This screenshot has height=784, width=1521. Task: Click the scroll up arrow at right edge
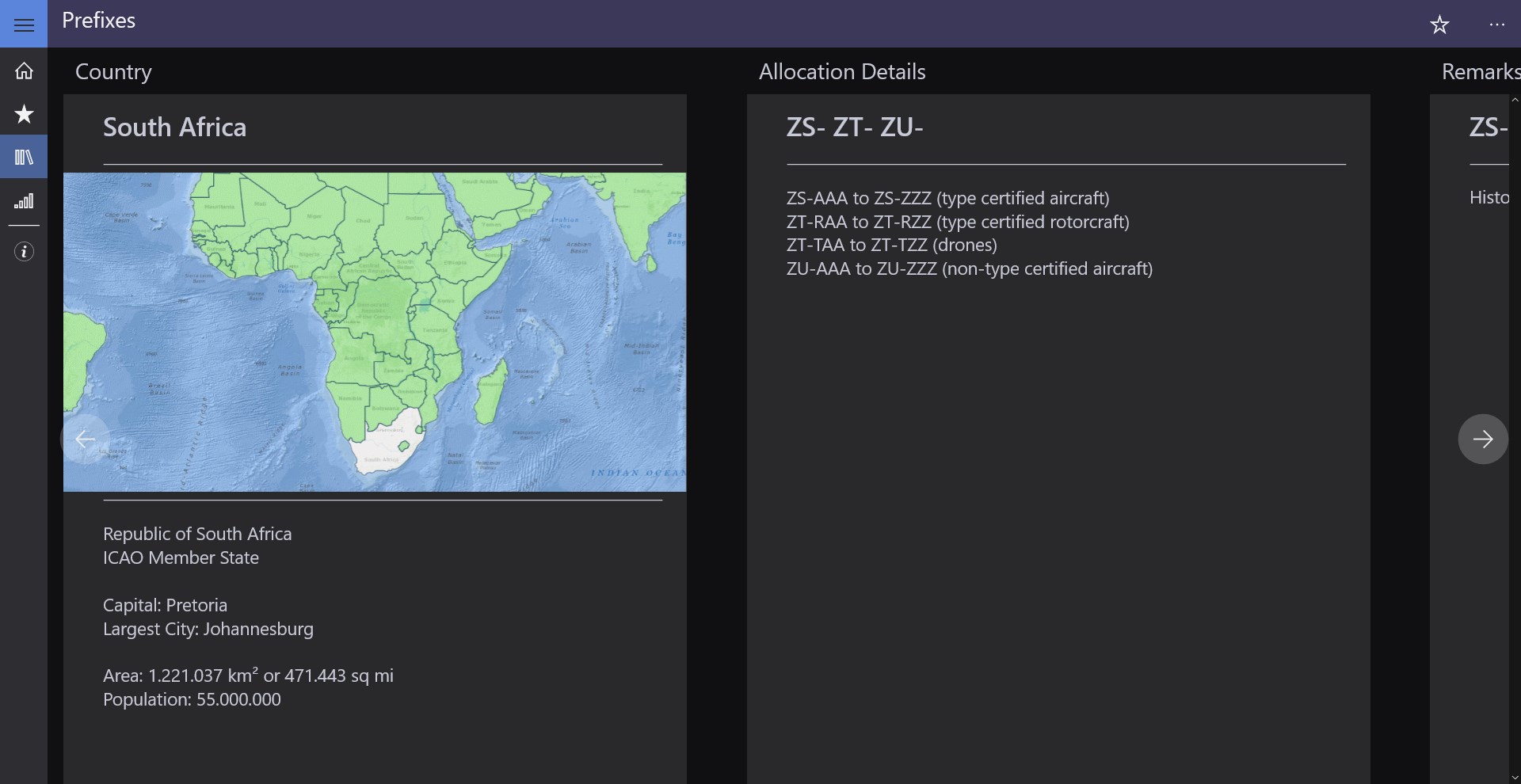tap(1515, 100)
